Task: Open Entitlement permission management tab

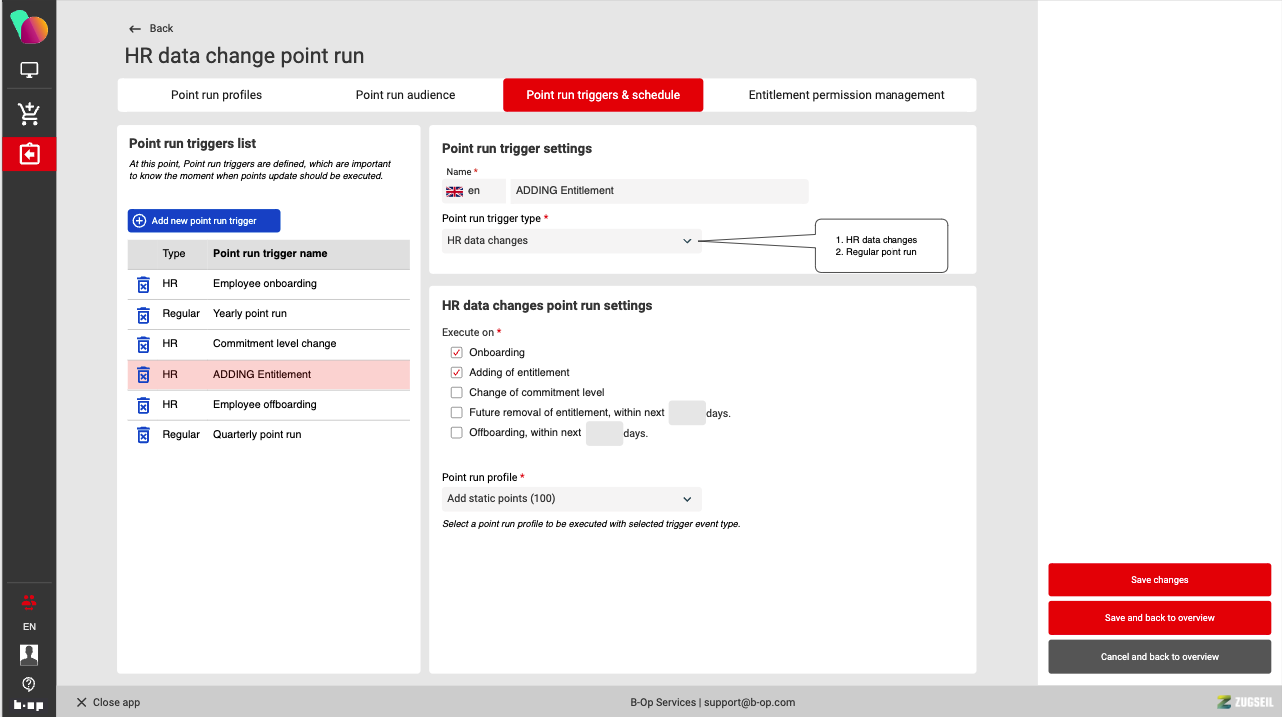Action: 846,95
